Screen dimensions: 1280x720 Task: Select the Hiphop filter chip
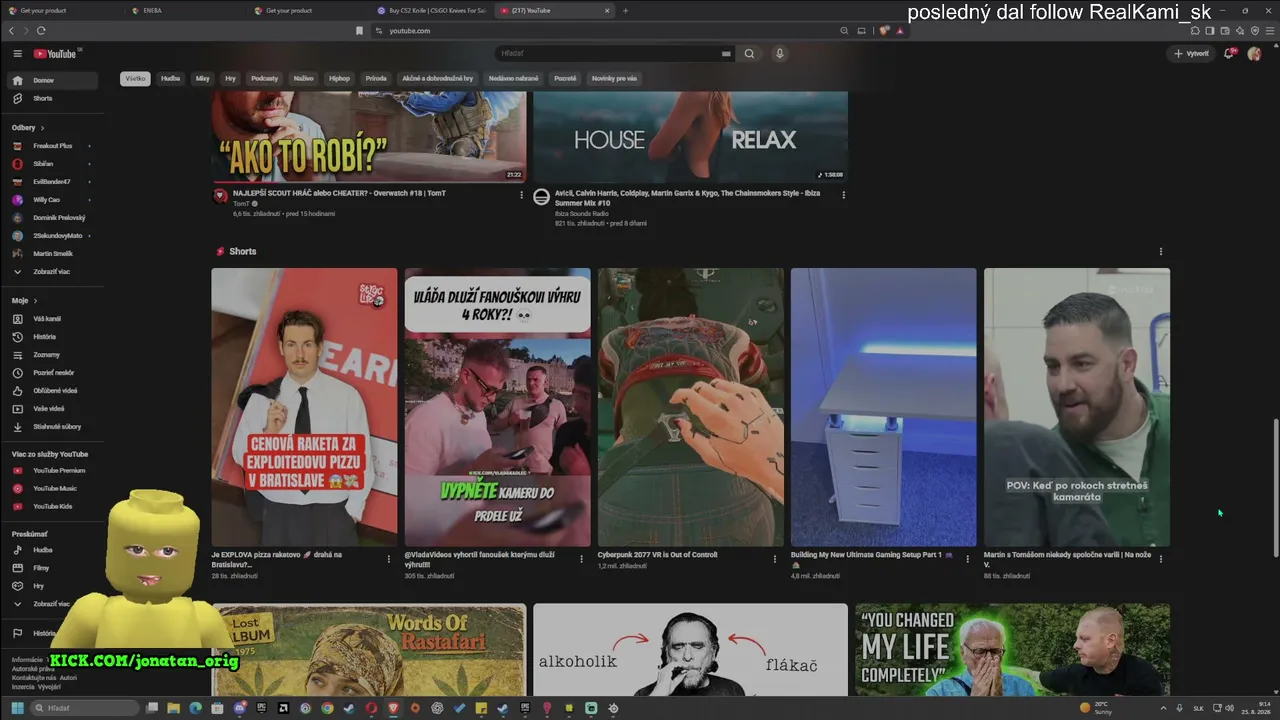click(x=339, y=78)
